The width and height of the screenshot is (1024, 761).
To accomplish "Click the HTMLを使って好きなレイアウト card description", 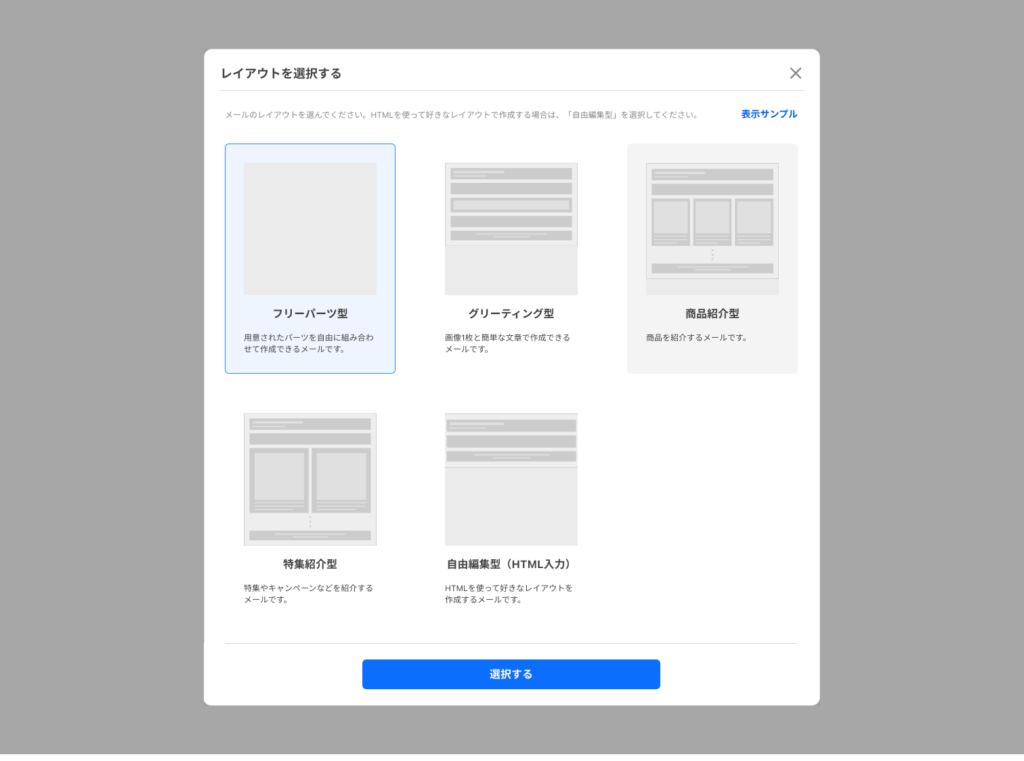I will point(508,594).
